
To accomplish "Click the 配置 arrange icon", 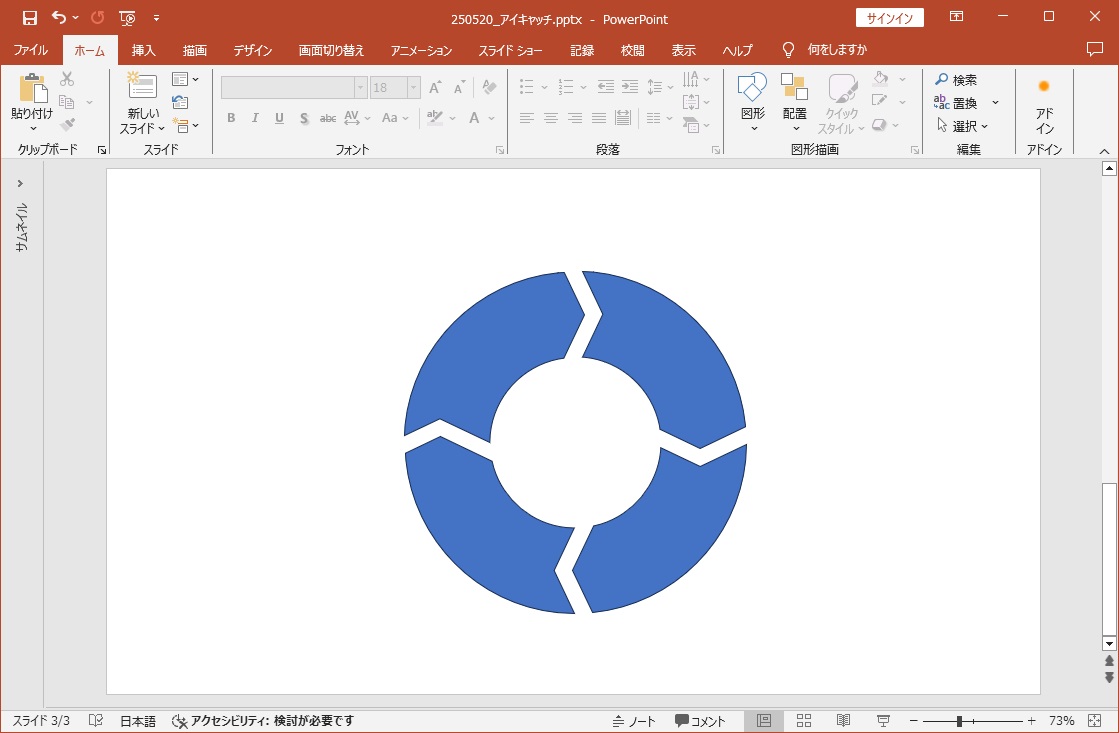I will coord(795,88).
